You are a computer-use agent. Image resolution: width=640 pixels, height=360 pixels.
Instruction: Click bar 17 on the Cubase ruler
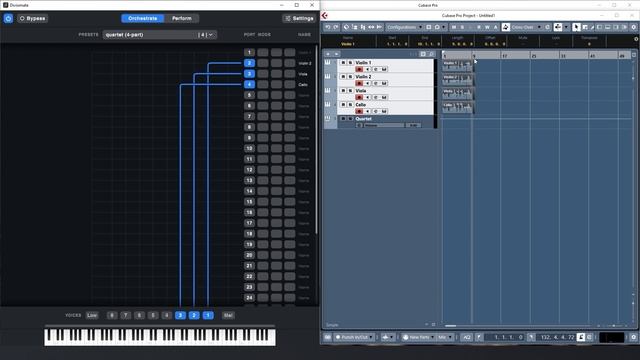[x=505, y=55]
